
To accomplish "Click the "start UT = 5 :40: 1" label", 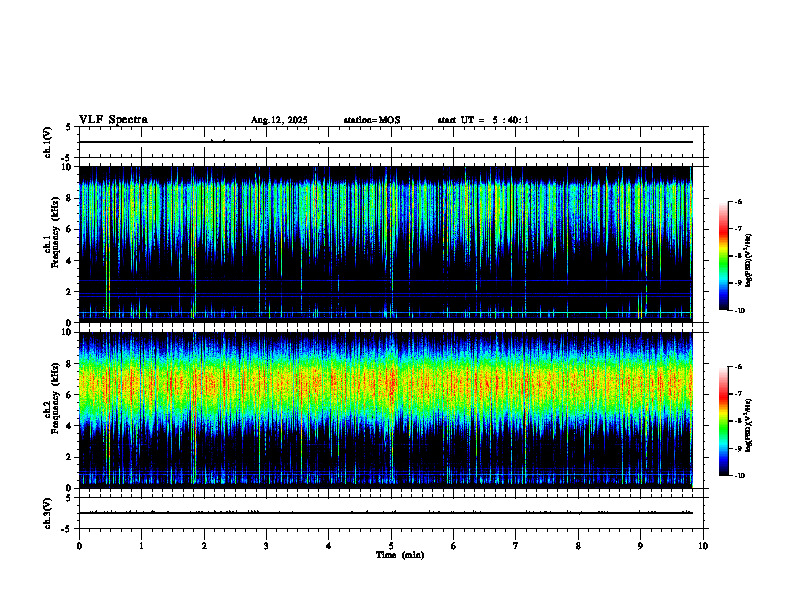I will point(483,120).
